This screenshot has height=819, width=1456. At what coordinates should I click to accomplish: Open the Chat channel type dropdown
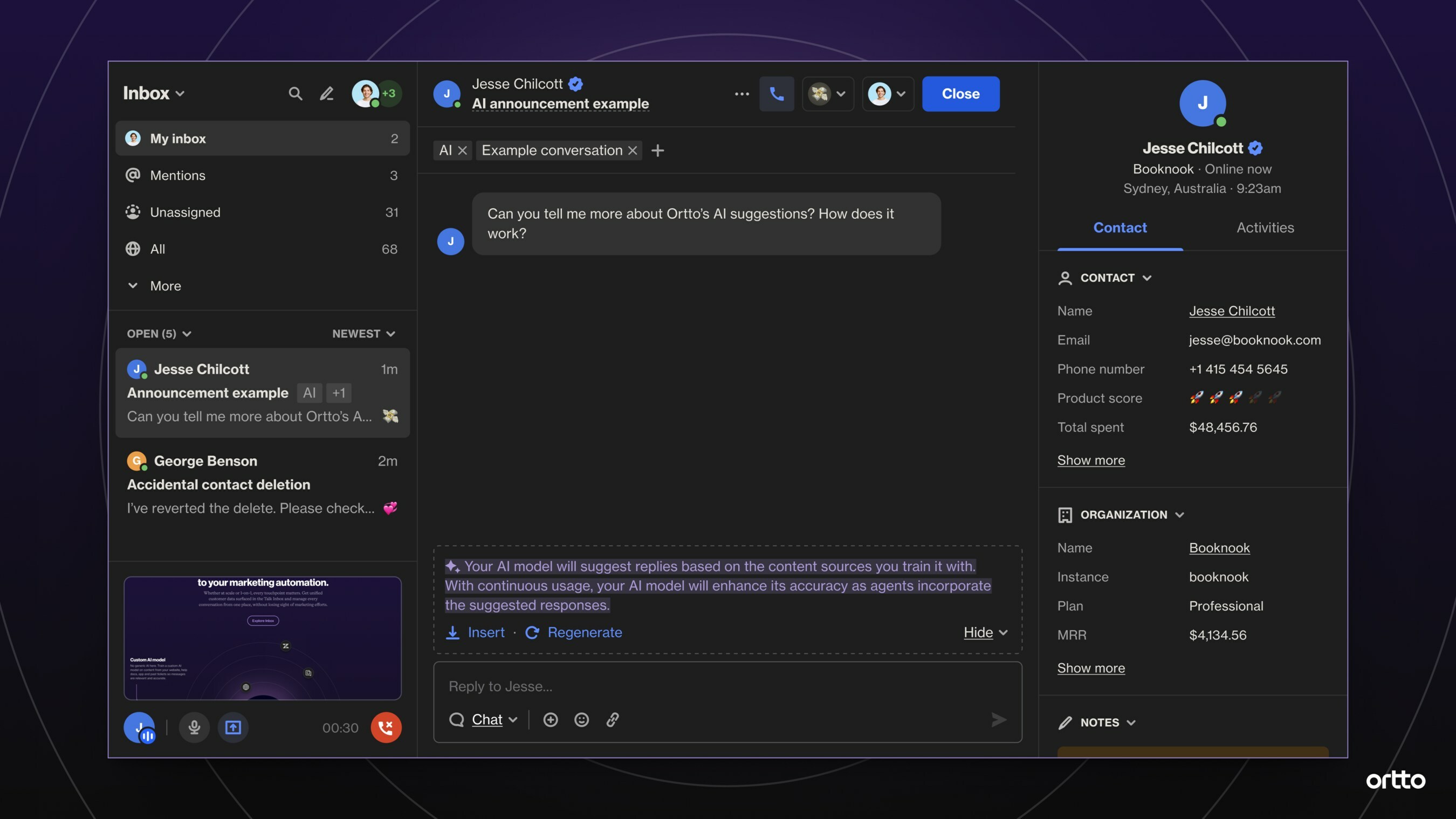click(494, 719)
